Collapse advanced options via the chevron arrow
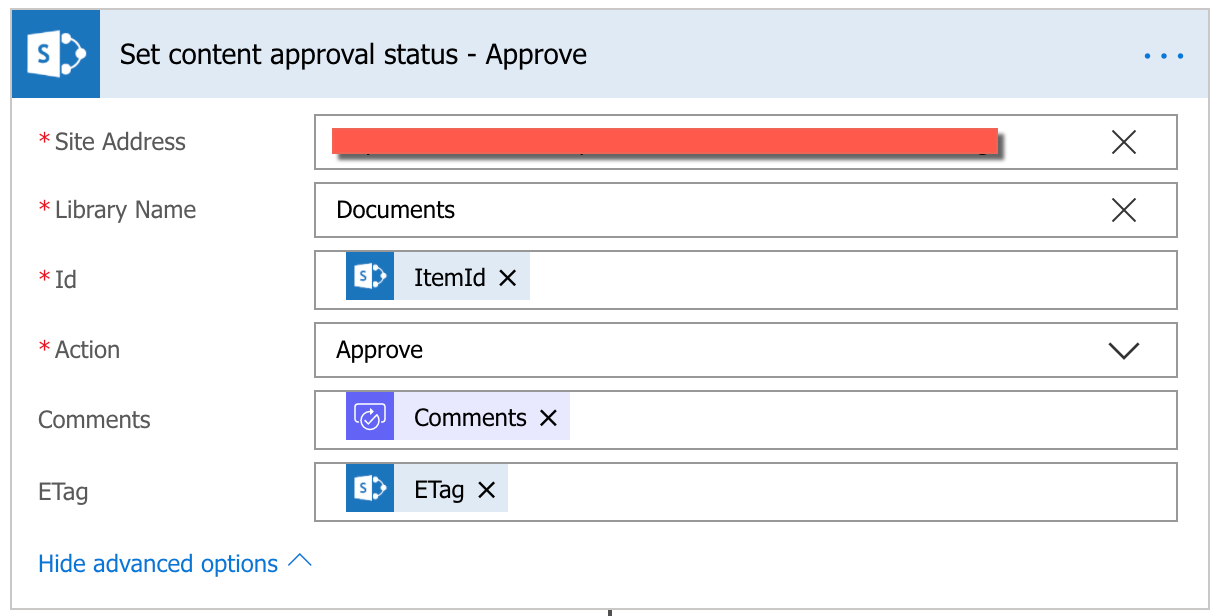Viewport: 1216px width, 616px height. (299, 562)
